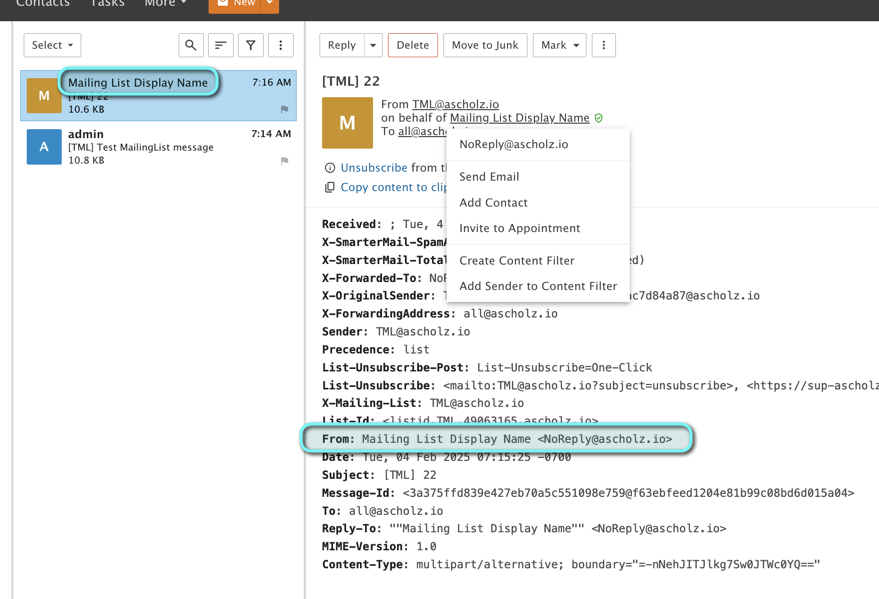Click the info icon next to Unsubscribe
This screenshot has height=599, width=879.
[330, 168]
